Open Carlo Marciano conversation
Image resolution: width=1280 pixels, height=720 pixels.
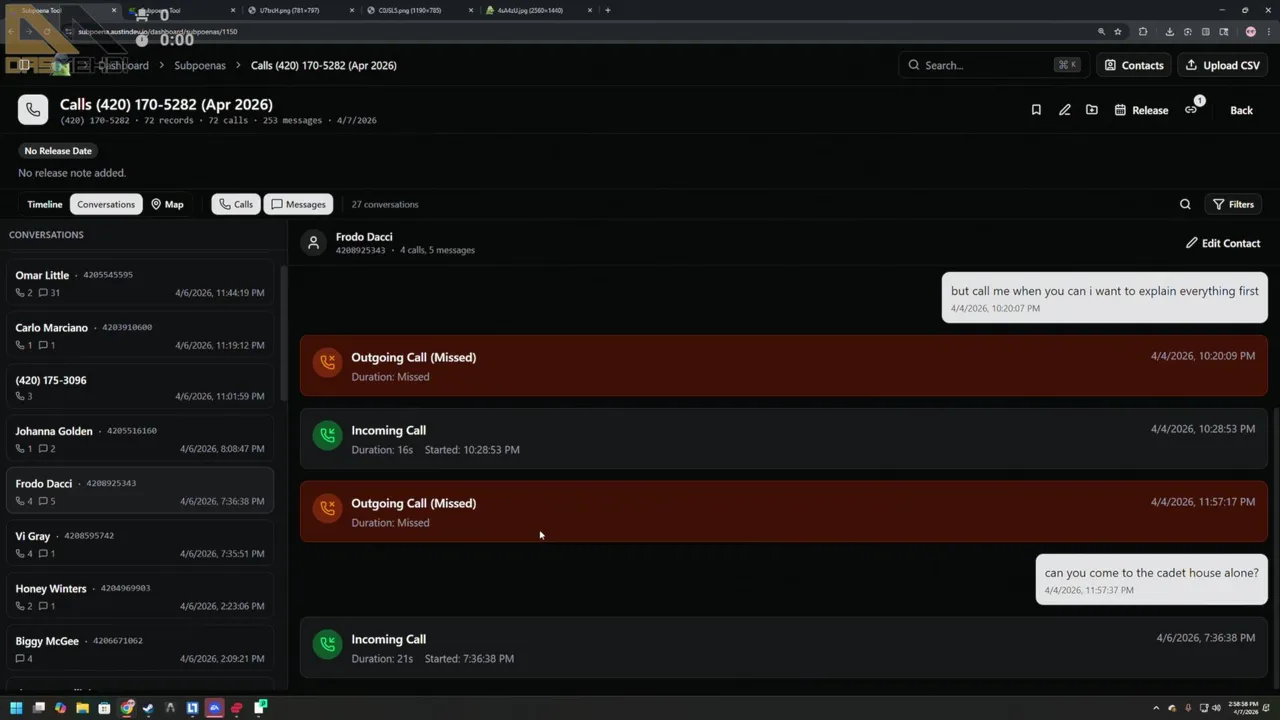(x=140, y=336)
